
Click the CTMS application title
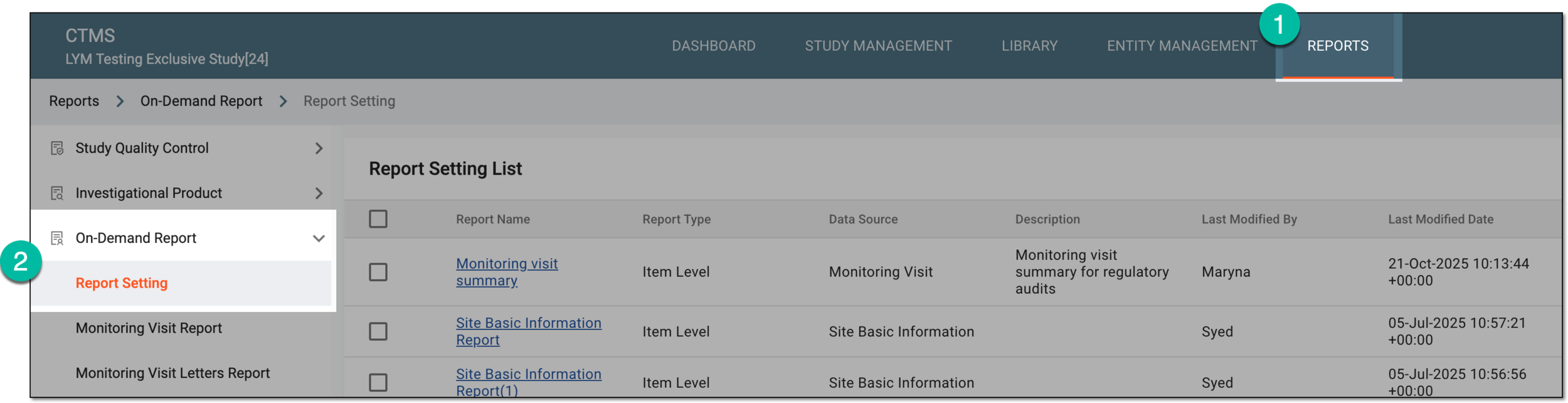[x=90, y=35]
